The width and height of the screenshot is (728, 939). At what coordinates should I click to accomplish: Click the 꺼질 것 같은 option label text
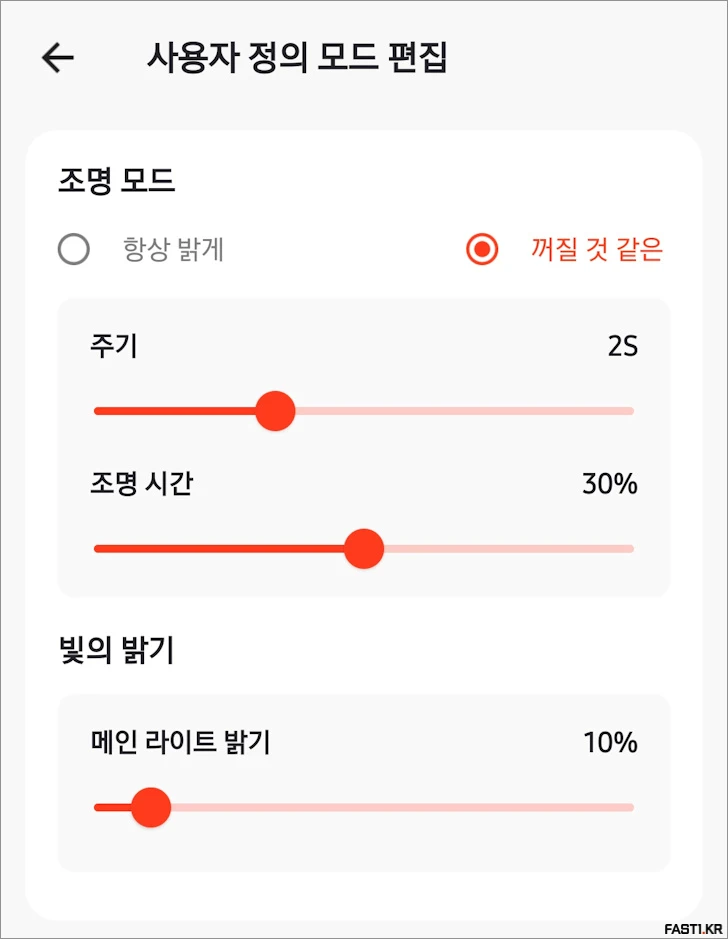tap(596, 249)
